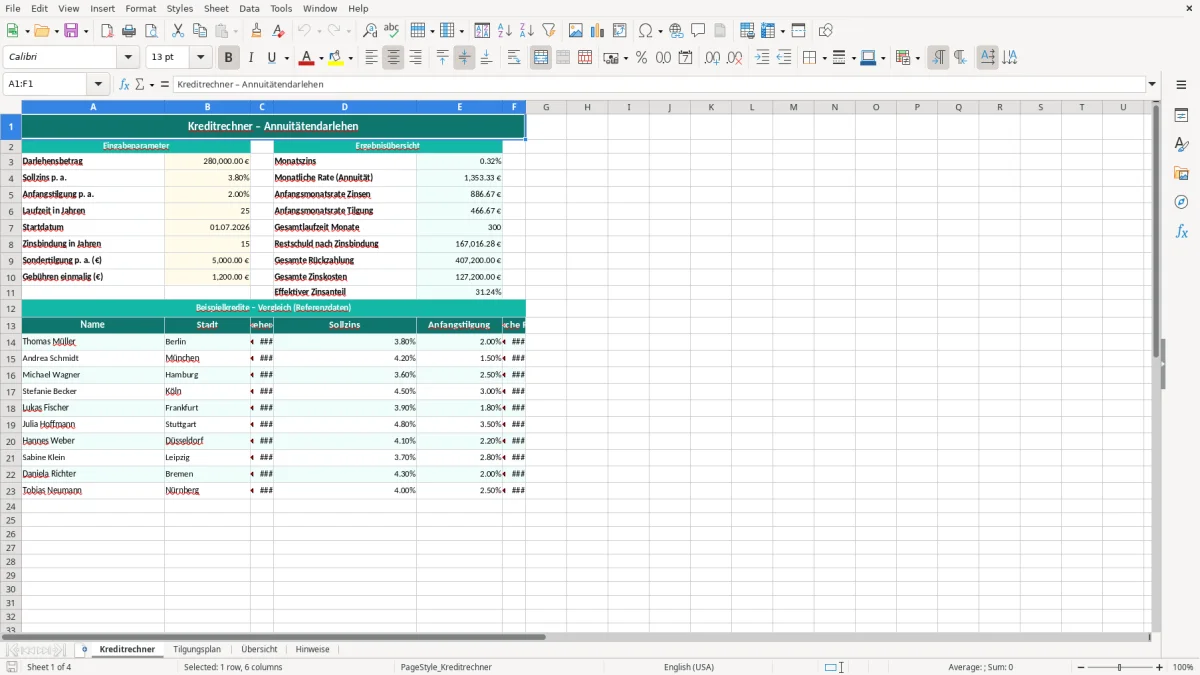Click Increase Indent icon

pos(762,58)
